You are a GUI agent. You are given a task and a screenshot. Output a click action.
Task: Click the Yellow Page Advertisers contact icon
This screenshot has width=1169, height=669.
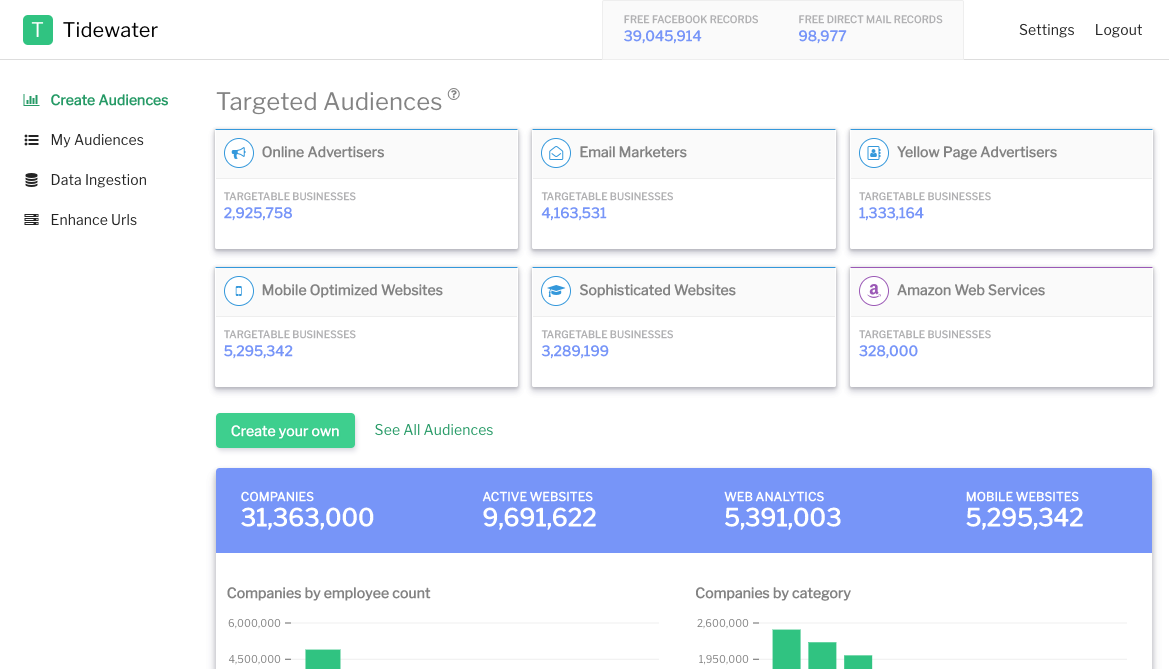pos(874,153)
